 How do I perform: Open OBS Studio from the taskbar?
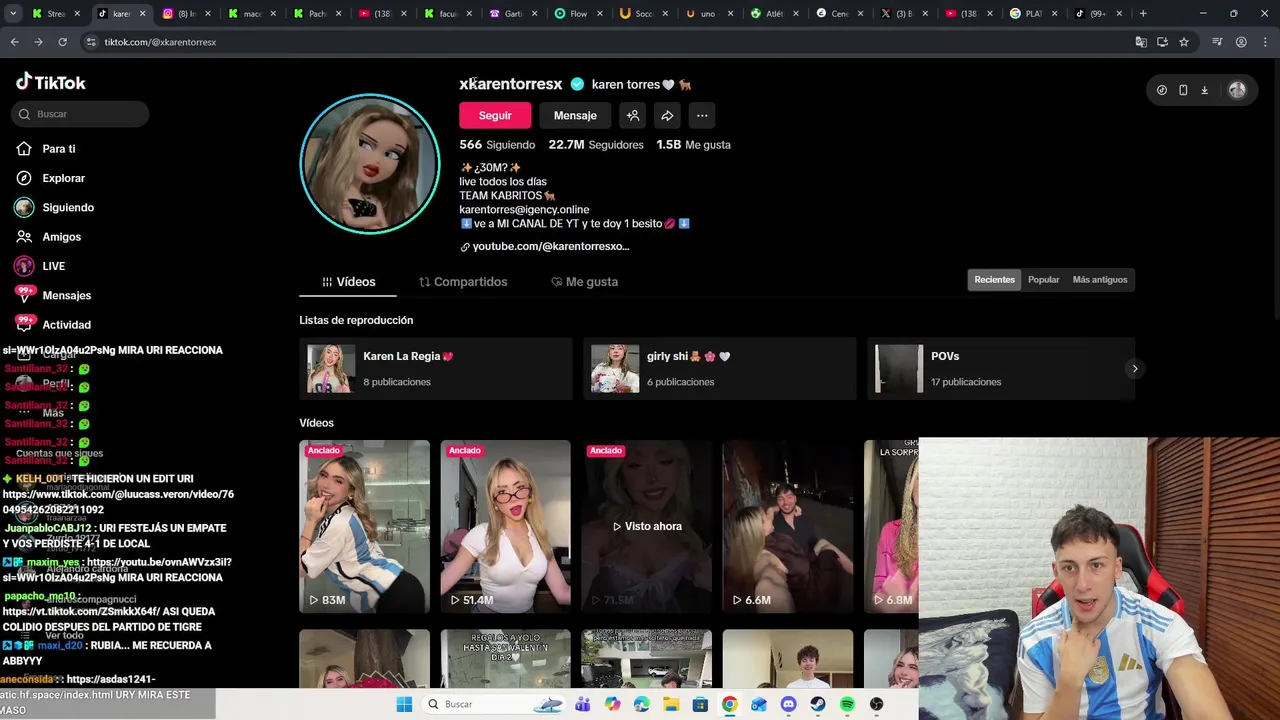coord(877,704)
